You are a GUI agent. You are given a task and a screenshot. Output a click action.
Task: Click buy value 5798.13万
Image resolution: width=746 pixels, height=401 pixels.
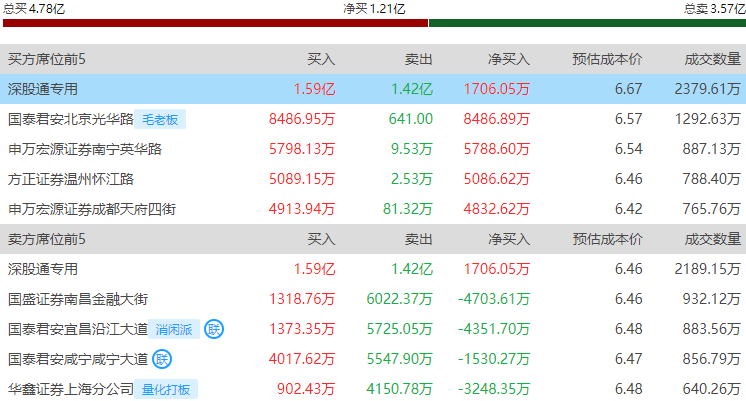[x=302, y=149]
